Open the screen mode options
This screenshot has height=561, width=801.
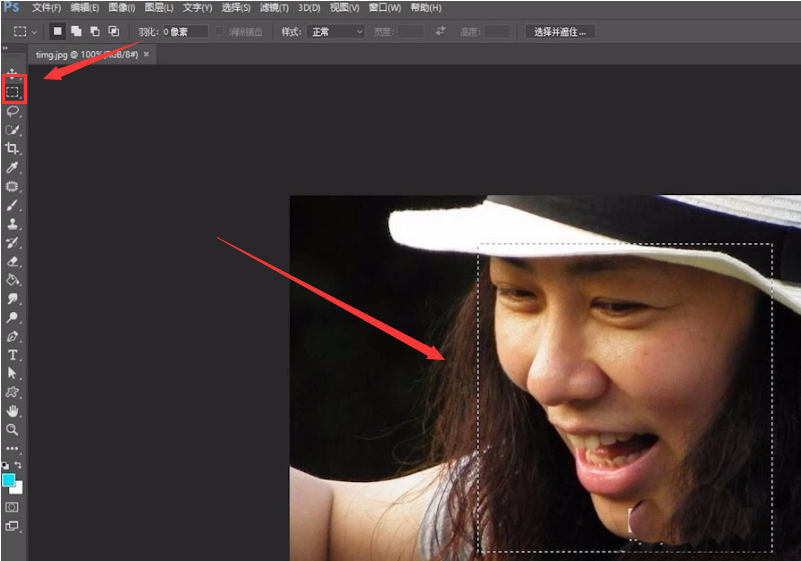(13, 526)
